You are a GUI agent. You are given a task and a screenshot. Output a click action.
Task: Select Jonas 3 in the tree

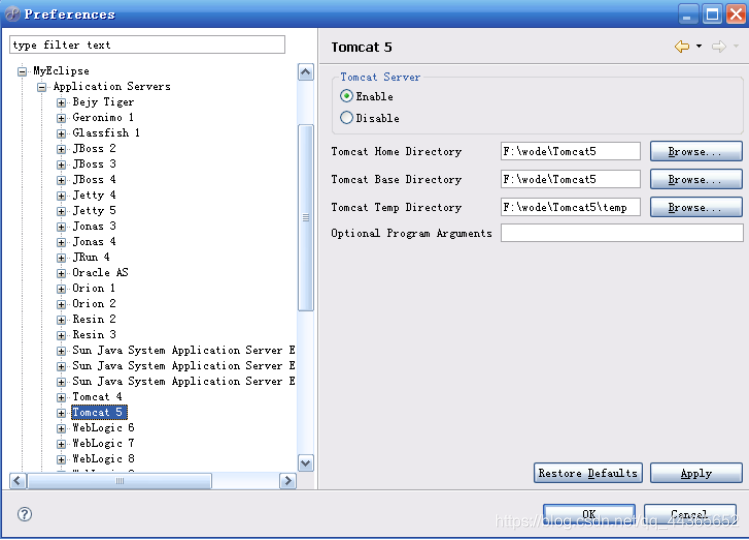coord(94,227)
